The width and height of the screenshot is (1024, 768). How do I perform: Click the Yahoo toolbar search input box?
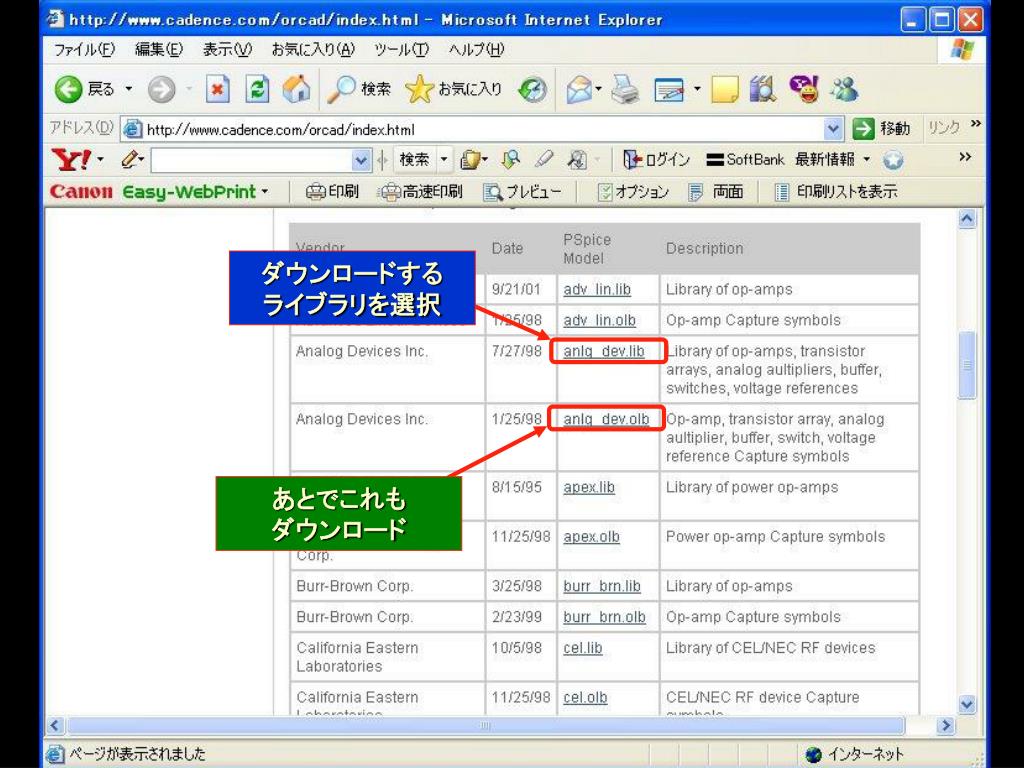(252, 160)
